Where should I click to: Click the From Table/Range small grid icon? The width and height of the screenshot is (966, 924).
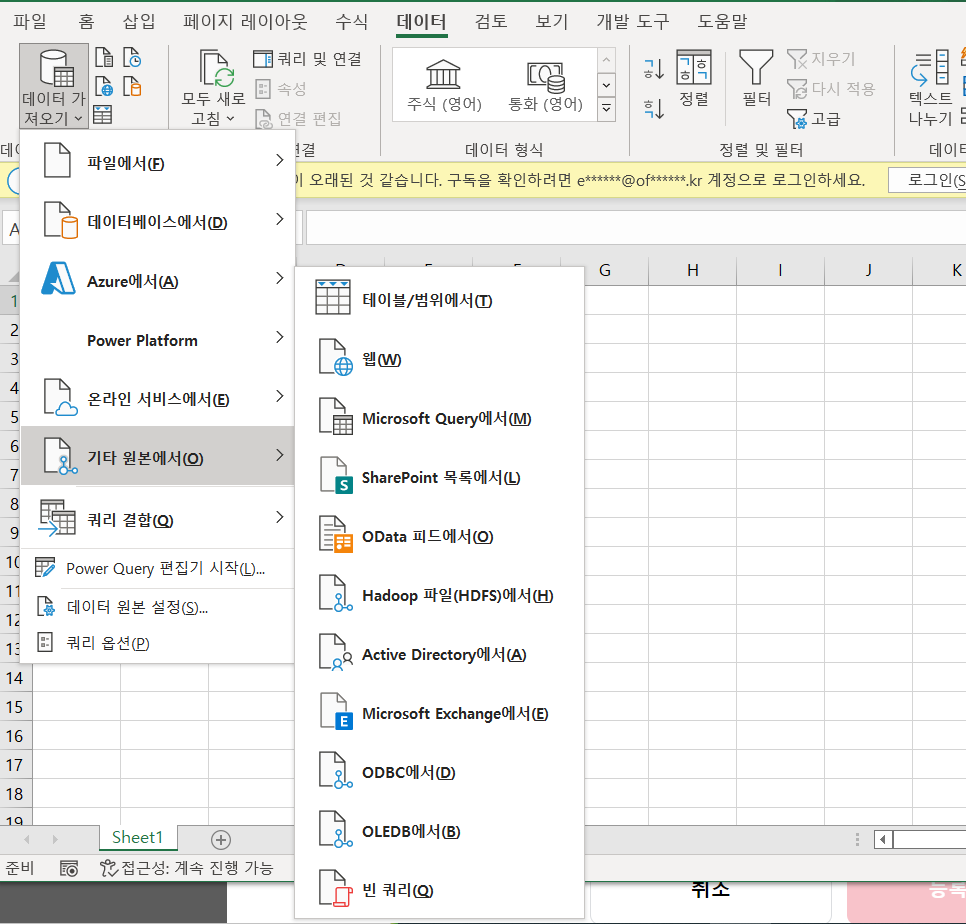(102, 115)
